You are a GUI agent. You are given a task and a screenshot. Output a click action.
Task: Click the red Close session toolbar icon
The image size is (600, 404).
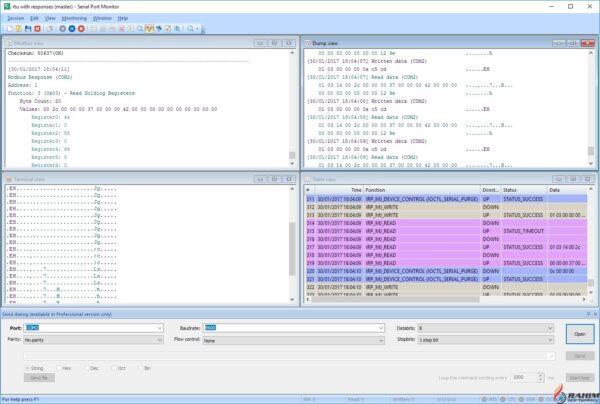coord(38,29)
